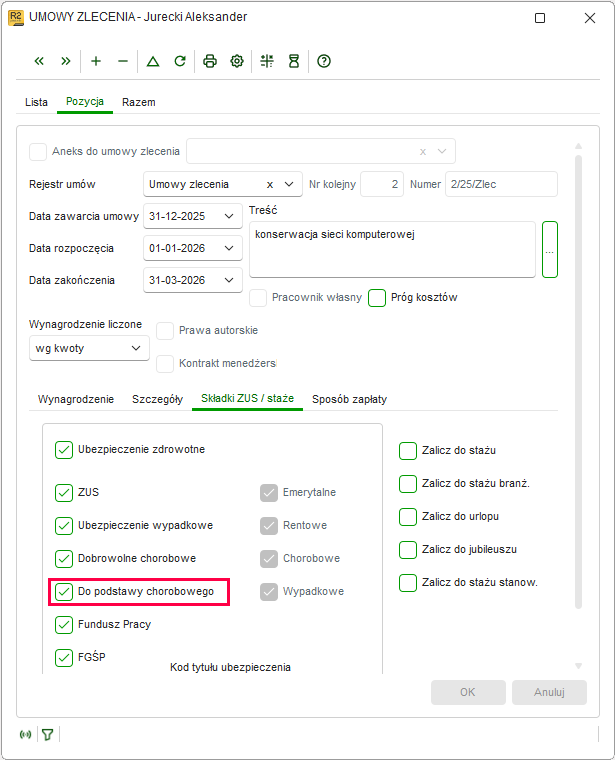Image resolution: width=615 pixels, height=760 pixels.
Task: Toggle the FGŚP checkbox
Action: tap(64, 658)
